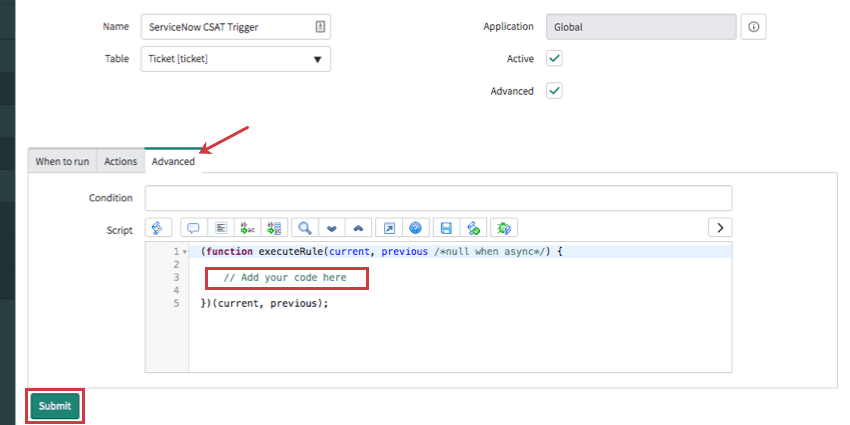850x425 pixels.
Task: Switch to the Actions tab
Action: pos(121,161)
